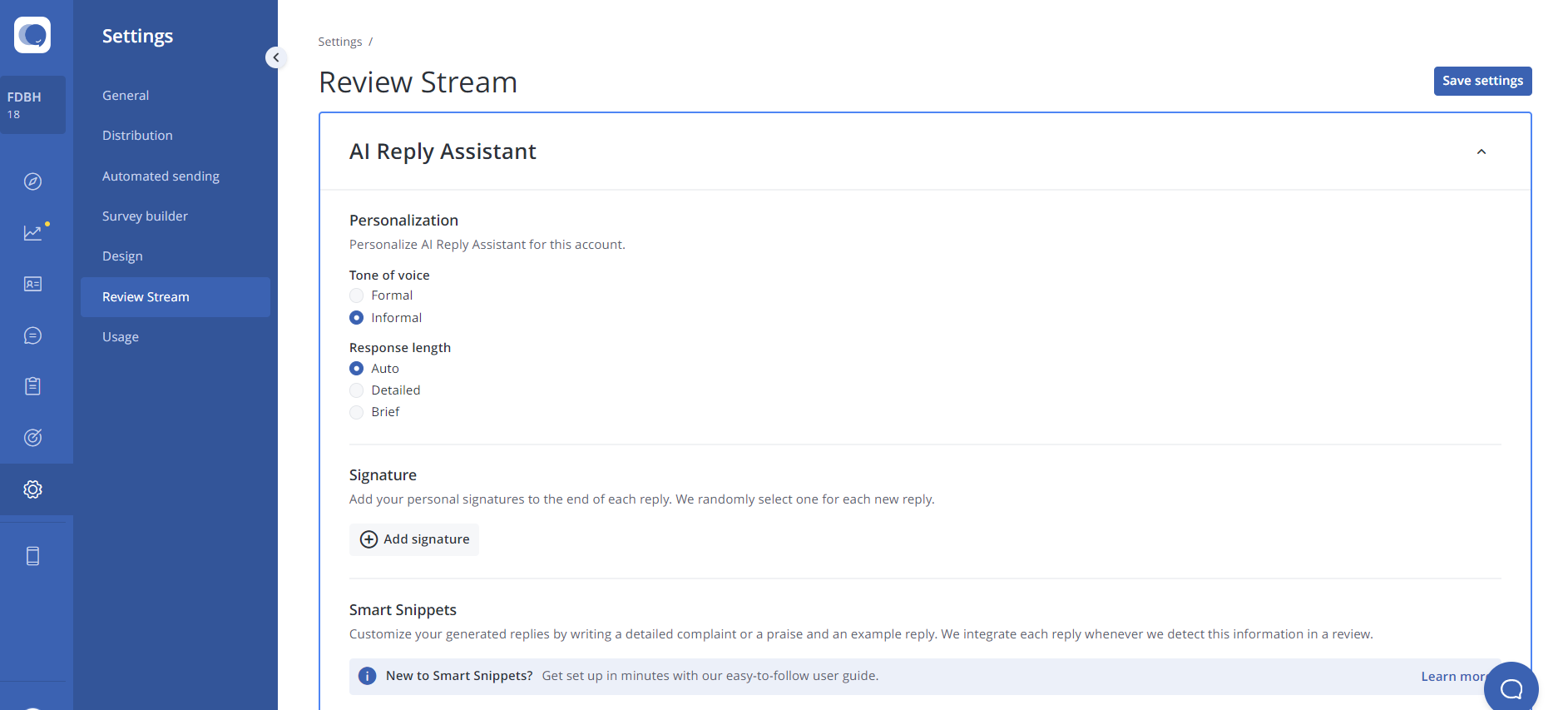
Task: Open the chat bubble icon in sidebar
Action: (x=32, y=335)
